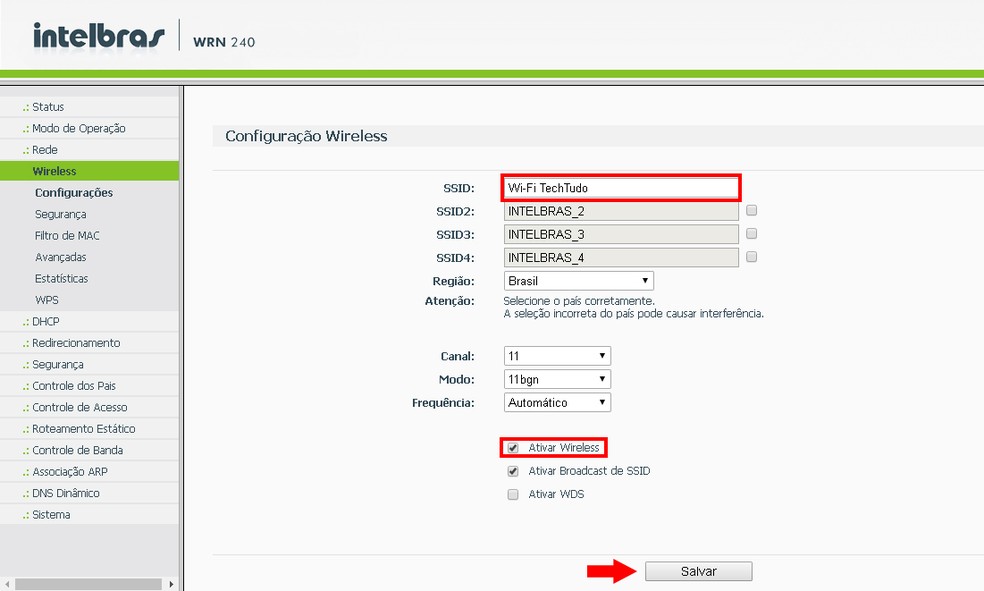Click the SSID2 field INTELBRAS_2

(621, 211)
